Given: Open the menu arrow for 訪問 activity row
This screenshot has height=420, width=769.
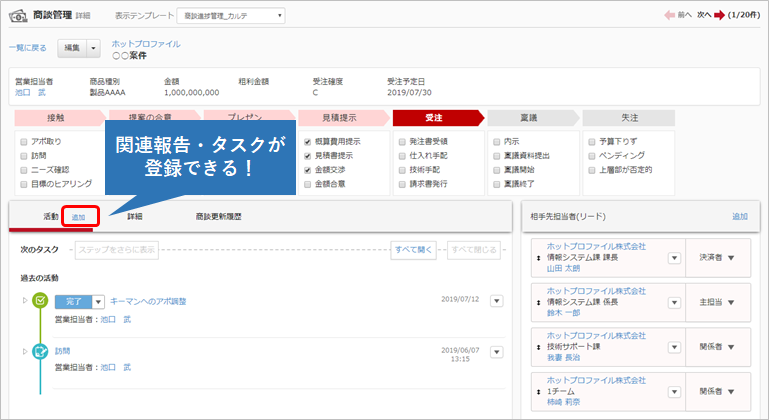Looking at the screenshot, I should [497, 352].
